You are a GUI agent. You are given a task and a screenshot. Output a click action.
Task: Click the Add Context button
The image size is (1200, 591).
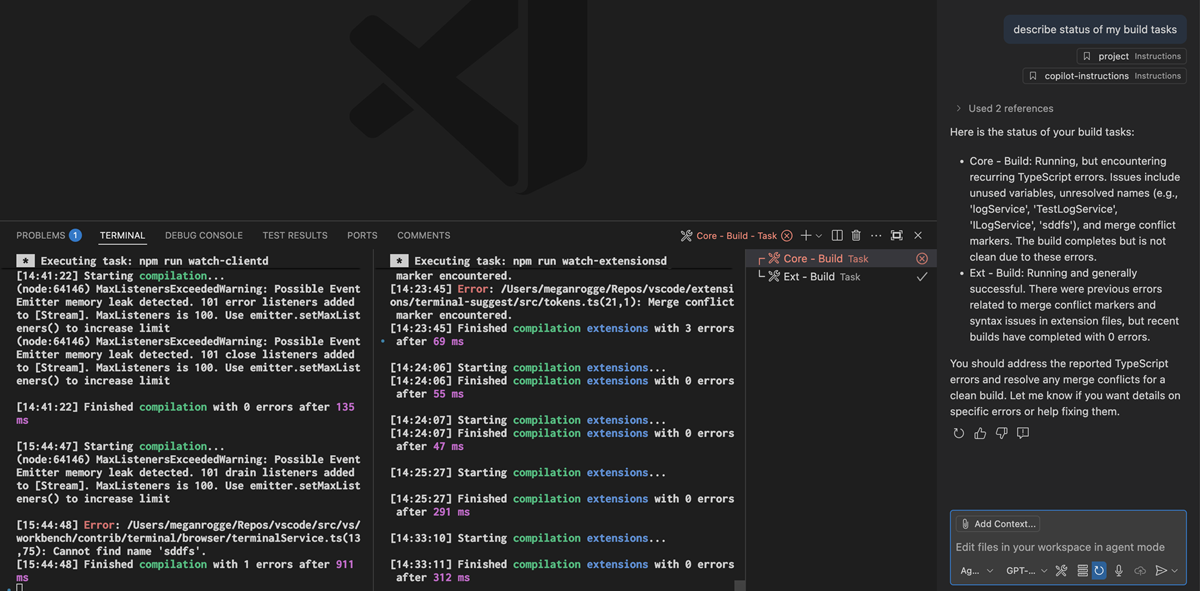coord(997,523)
